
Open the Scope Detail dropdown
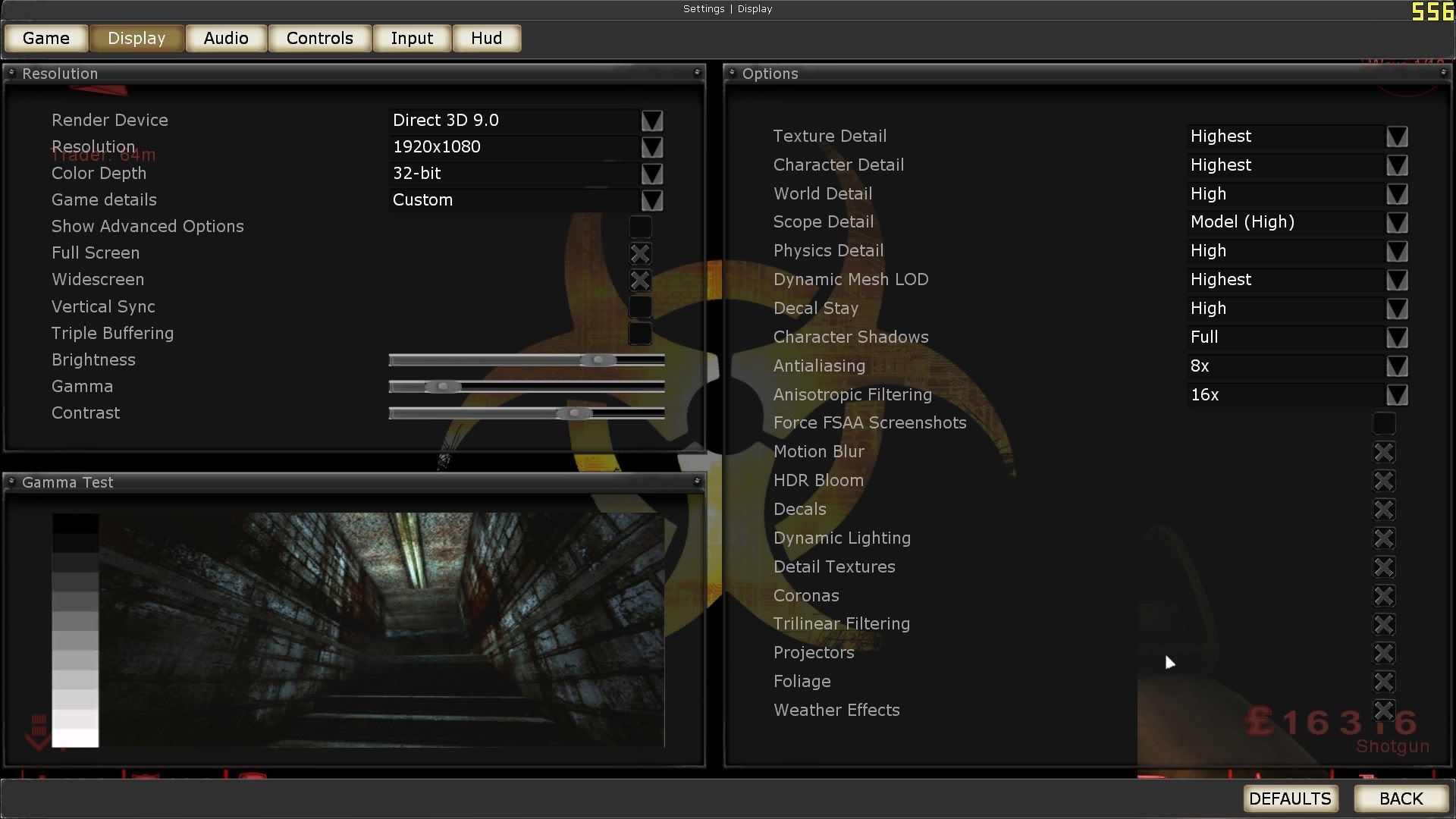(1397, 223)
